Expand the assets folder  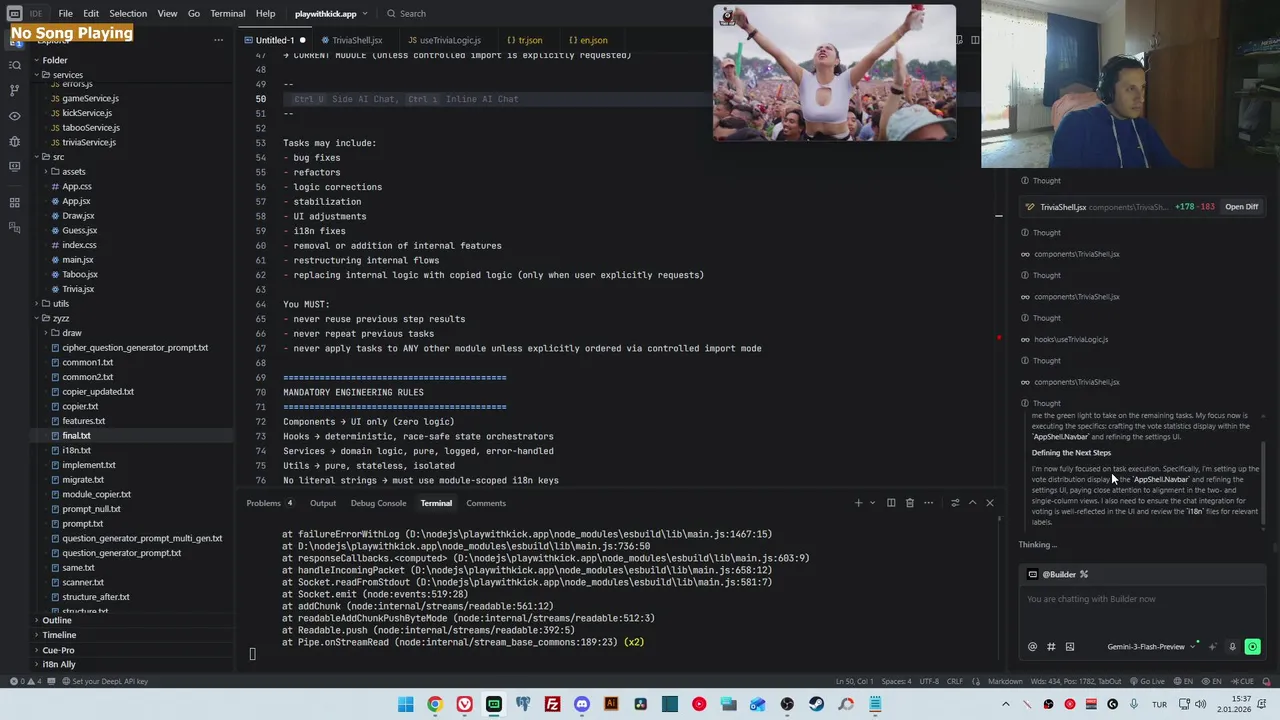73,172
